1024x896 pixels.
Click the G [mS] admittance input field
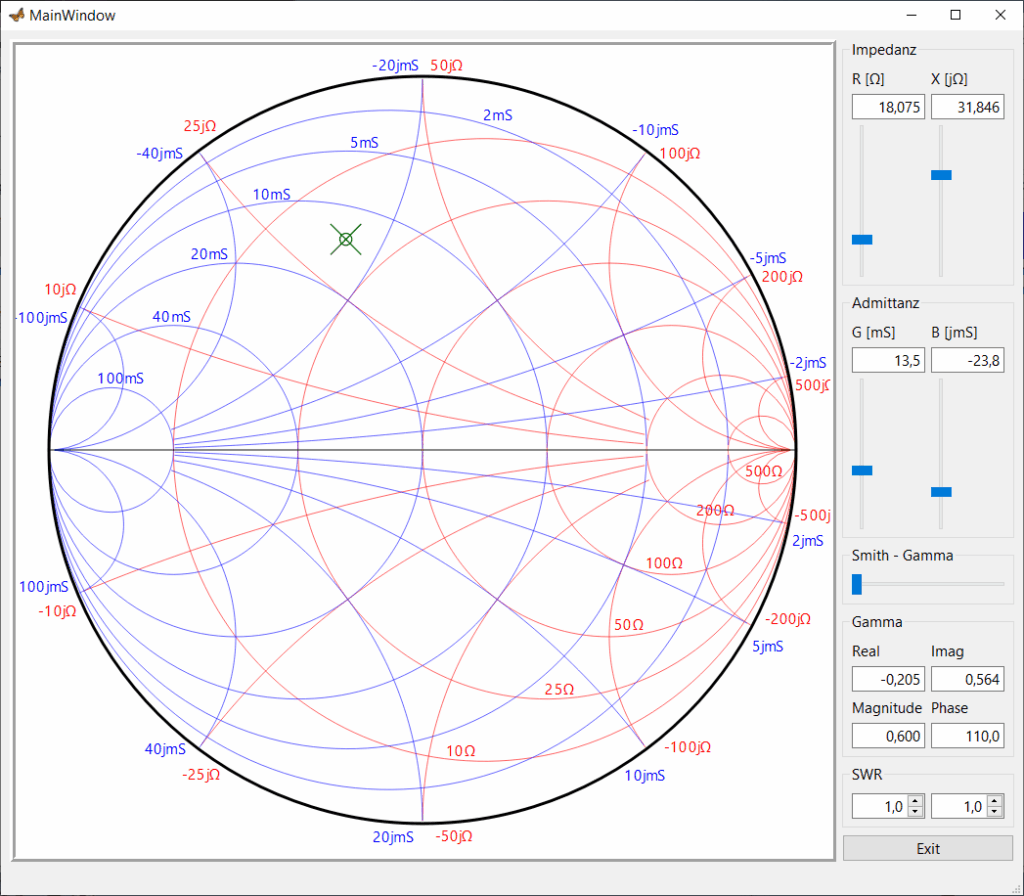(888, 360)
